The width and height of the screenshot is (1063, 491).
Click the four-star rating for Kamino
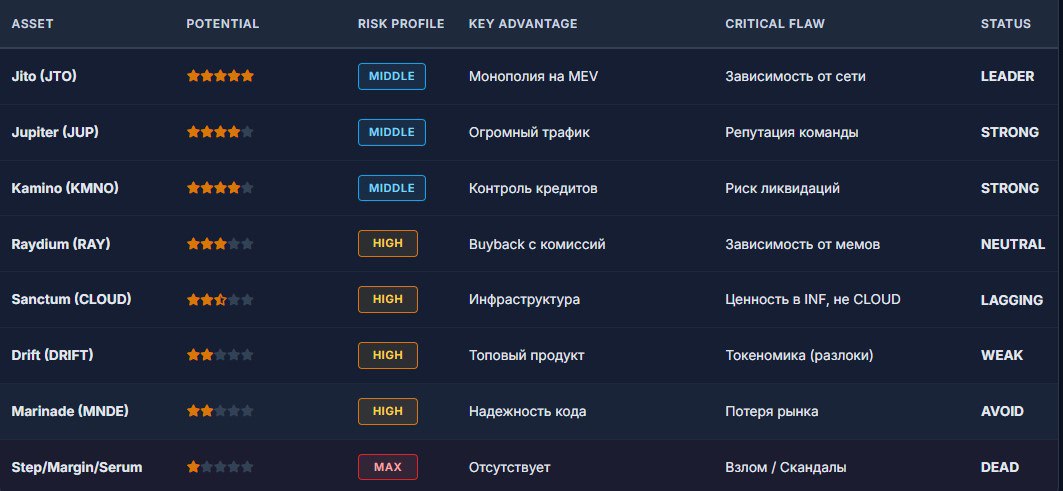click(220, 188)
